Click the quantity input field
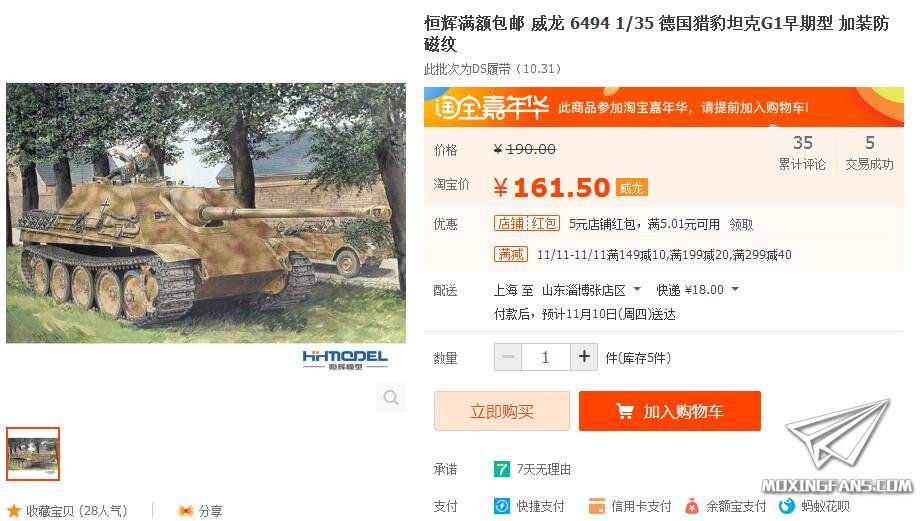Screen dimensions: 923x521 [546, 357]
